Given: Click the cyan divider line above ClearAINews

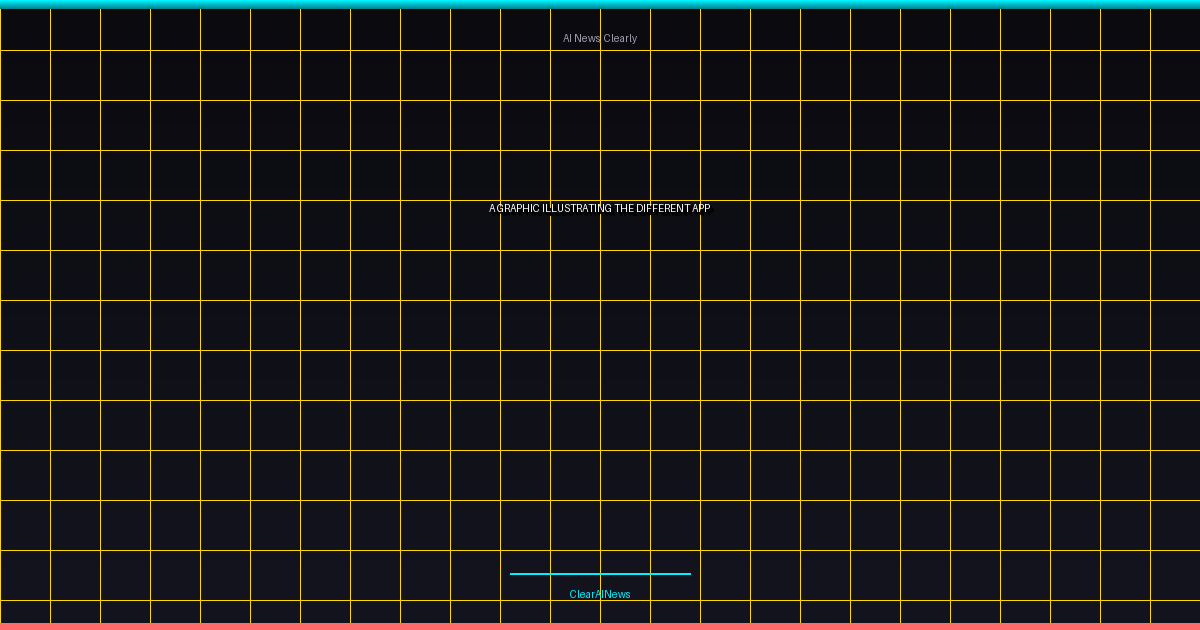Looking at the screenshot, I should coord(600,574).
